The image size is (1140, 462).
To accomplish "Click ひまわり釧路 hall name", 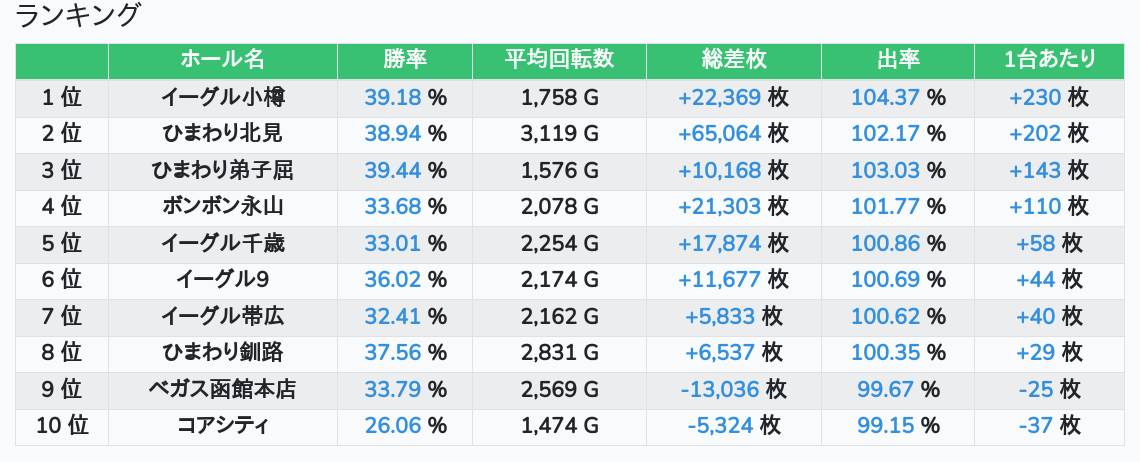I will (222, 352).
